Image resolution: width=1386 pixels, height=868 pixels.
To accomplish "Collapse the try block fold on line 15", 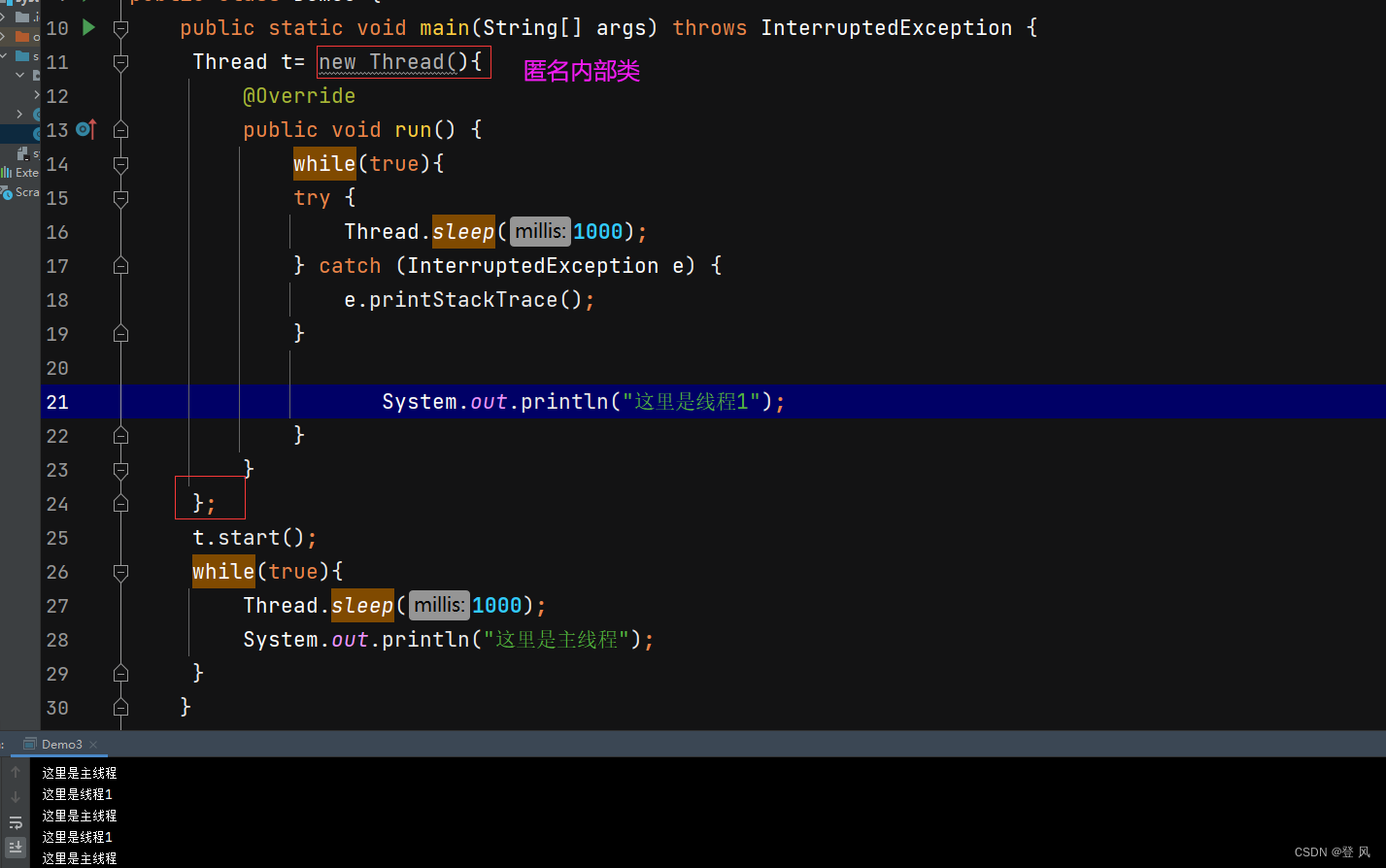I will [x=120, y=198].
